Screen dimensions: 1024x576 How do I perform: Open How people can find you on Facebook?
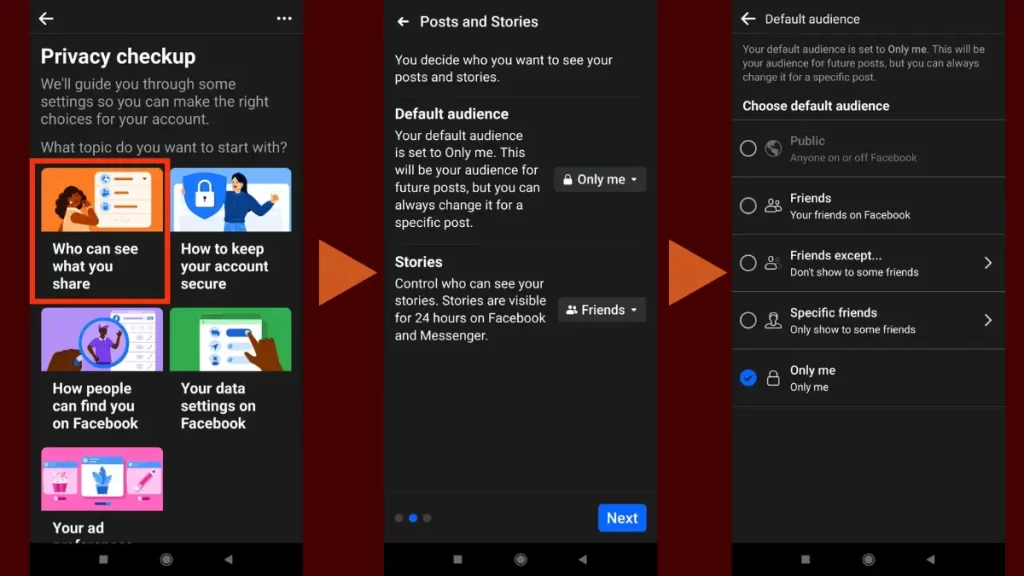(x=101, y=371)
